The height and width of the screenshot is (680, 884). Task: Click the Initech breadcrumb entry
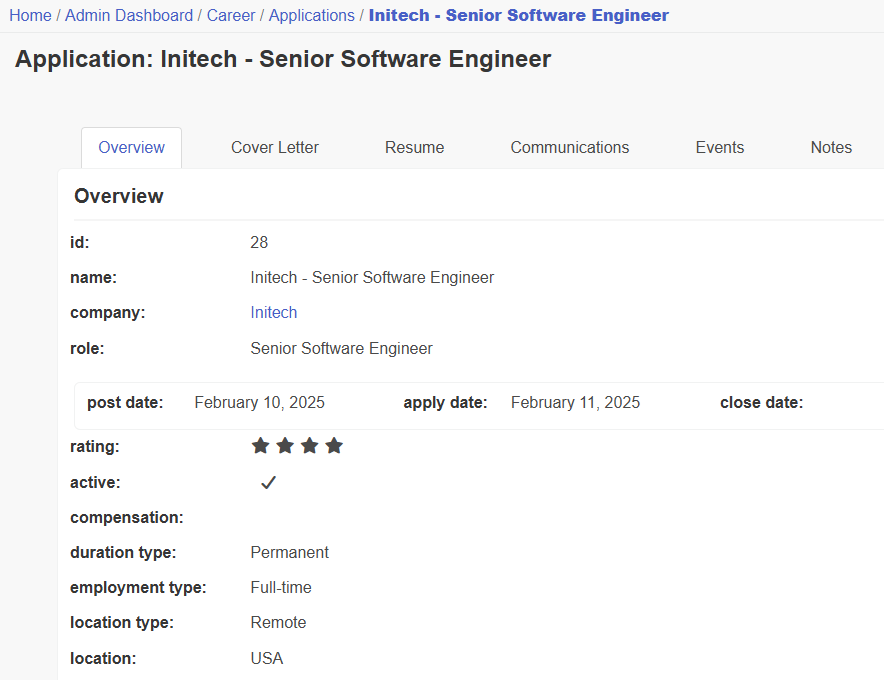pyautogui.click(x=518, y=15)
